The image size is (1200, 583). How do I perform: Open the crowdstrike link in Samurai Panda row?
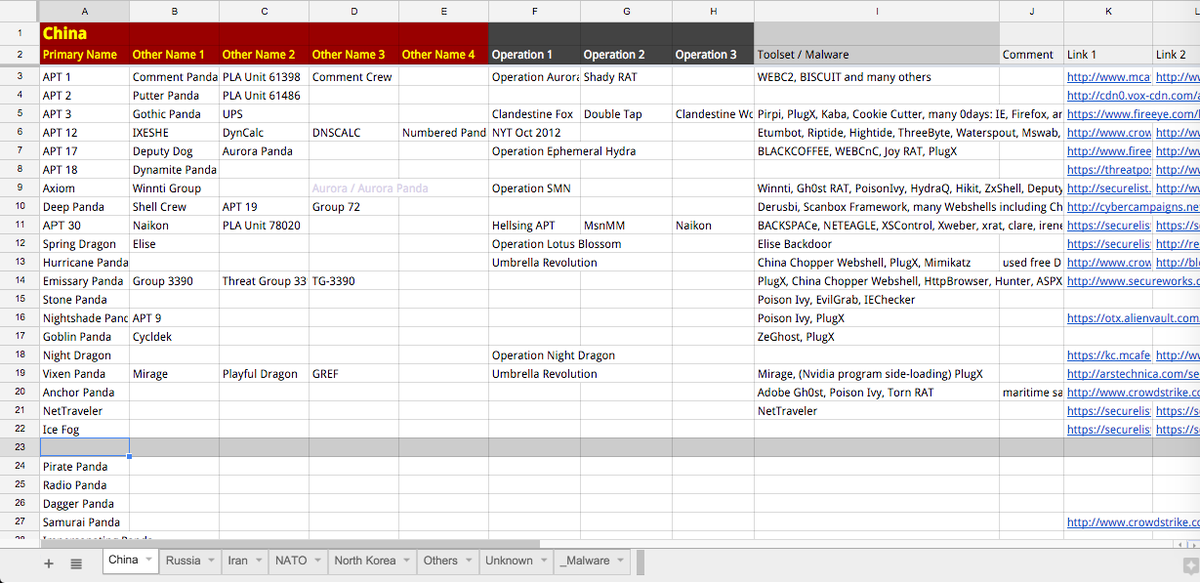pyautogui.click(x=1133, y=522)
